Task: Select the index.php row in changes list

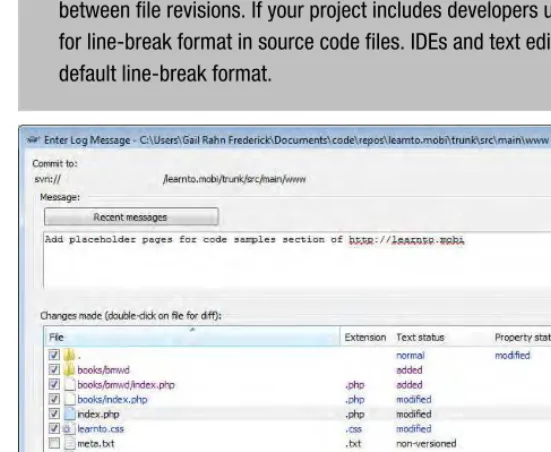Action: [x=298, y=414]
